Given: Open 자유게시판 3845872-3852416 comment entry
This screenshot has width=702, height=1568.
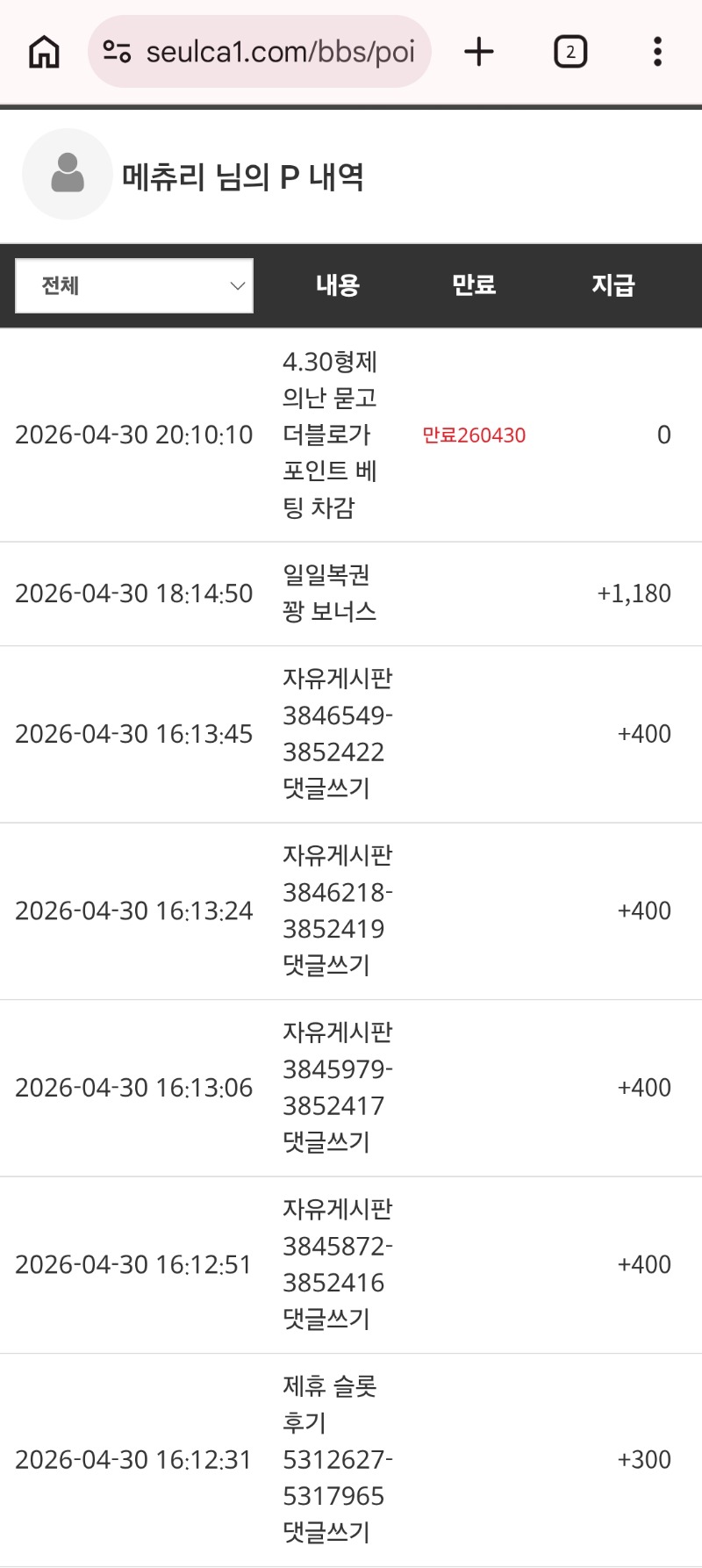Looking at the screenshot, I should click(x=337, y=1264).
